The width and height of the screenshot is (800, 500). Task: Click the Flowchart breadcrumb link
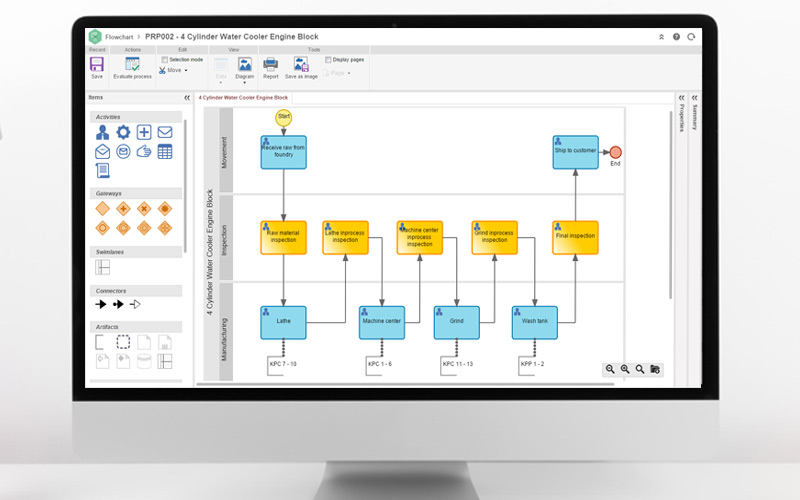125,36
